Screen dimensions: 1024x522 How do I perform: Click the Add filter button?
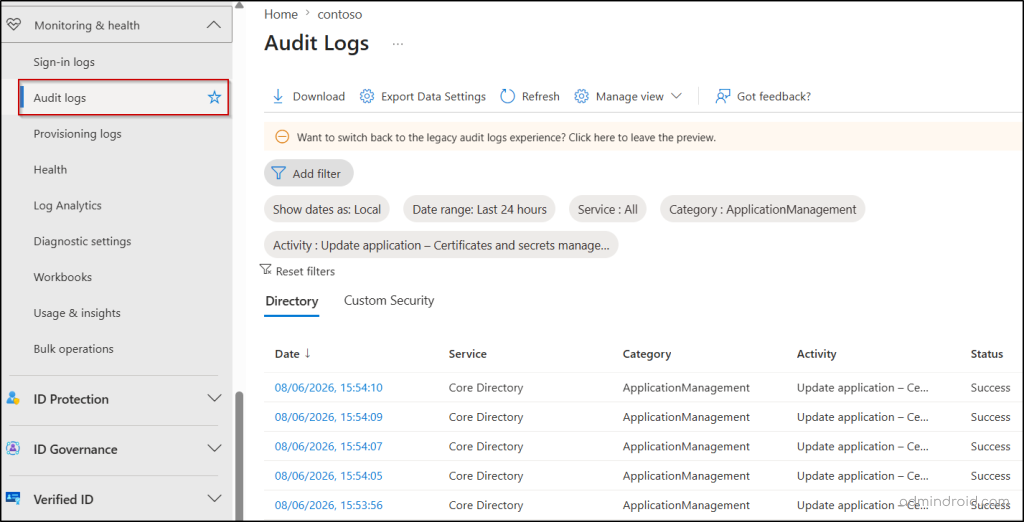(308, 173)
